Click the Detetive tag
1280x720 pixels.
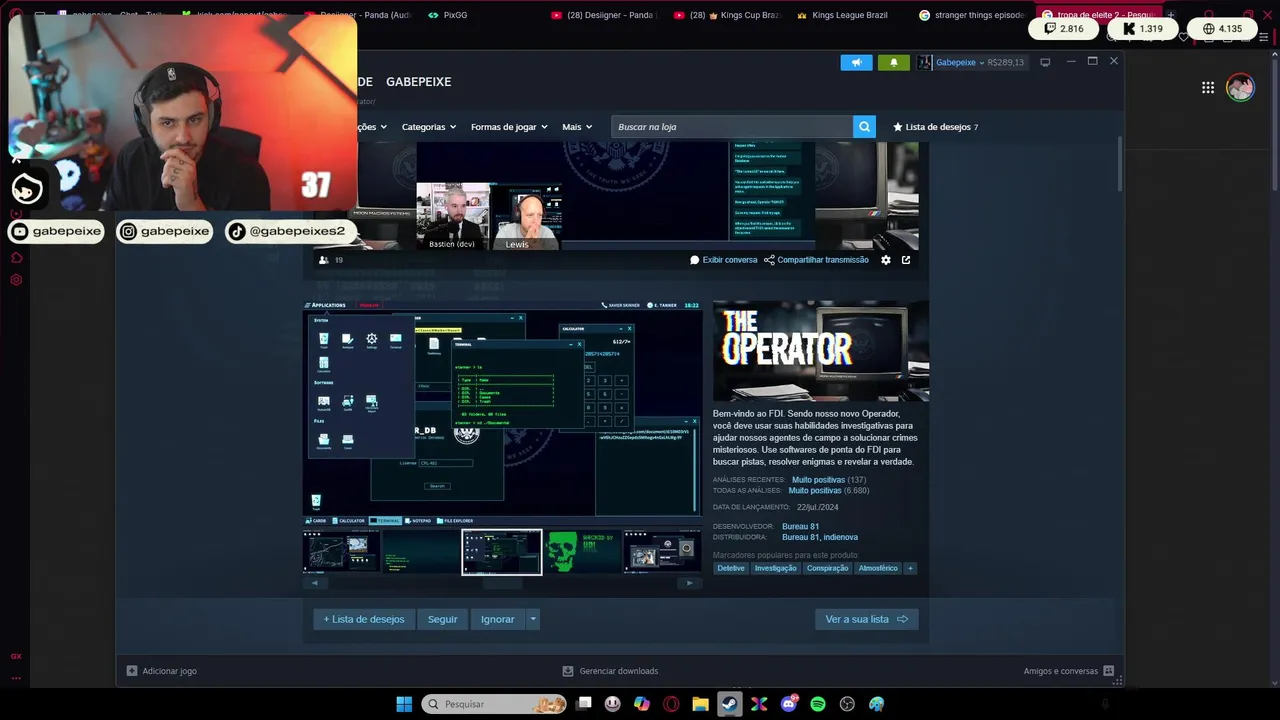731,568
